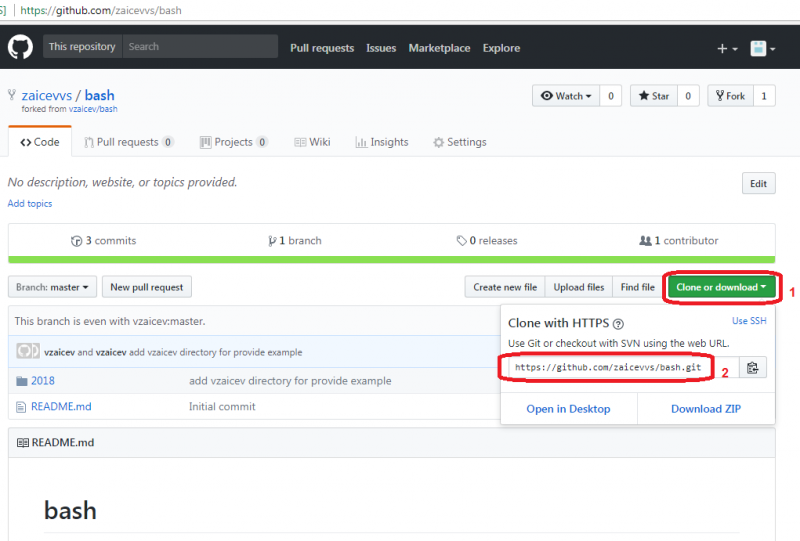This screenshot has width=800, height=541.
Task: Select the HTTPS clone URL field
Action: click(623, 367)
